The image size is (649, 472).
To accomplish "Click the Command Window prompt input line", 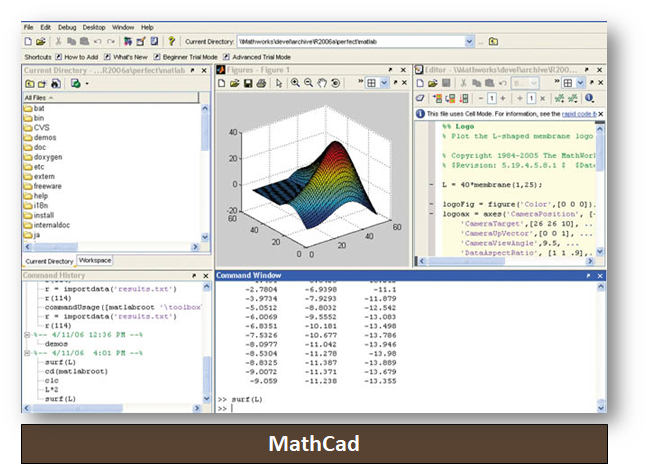I will click(408, 409).
